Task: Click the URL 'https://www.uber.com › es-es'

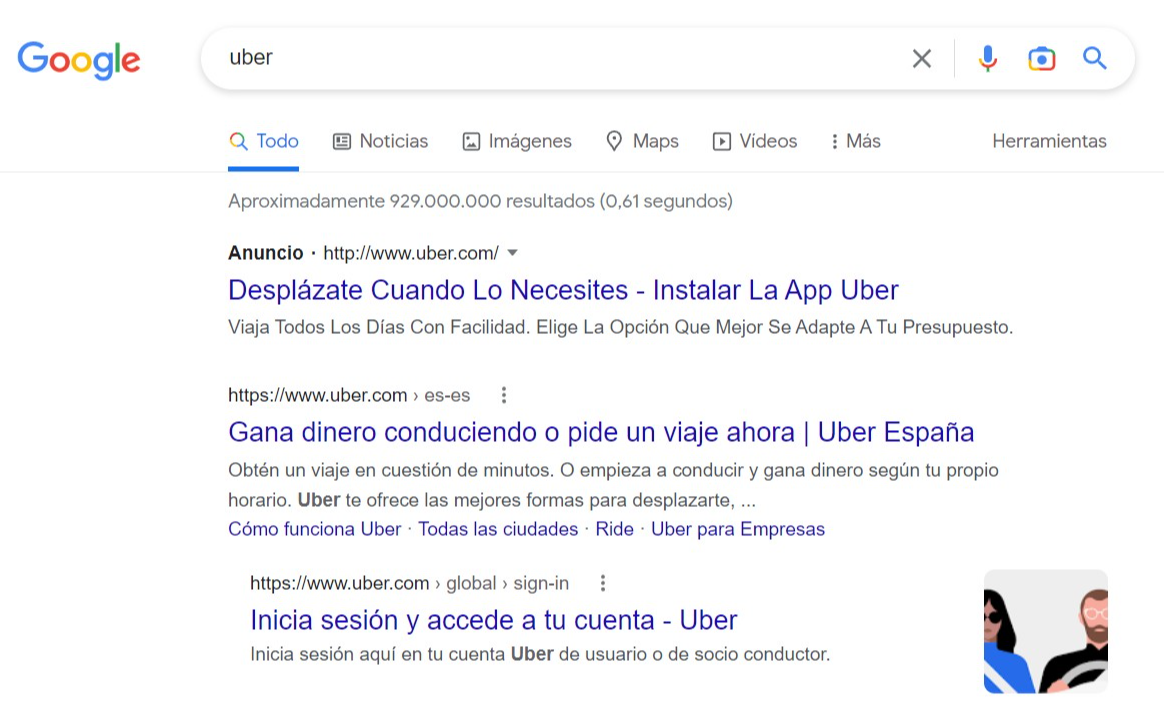Action: 349,395
